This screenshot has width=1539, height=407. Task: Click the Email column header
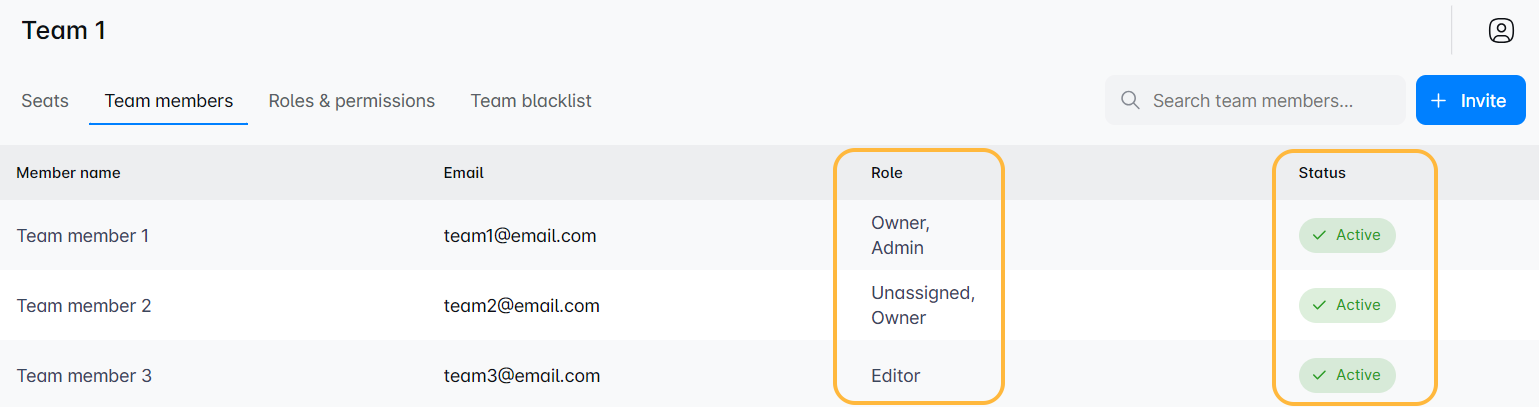point(463,173)
